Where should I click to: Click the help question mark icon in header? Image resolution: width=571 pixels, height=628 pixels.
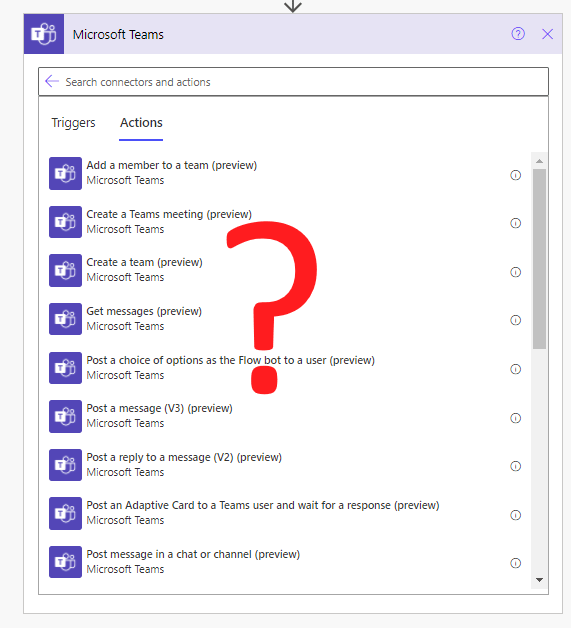click(518, 34)
